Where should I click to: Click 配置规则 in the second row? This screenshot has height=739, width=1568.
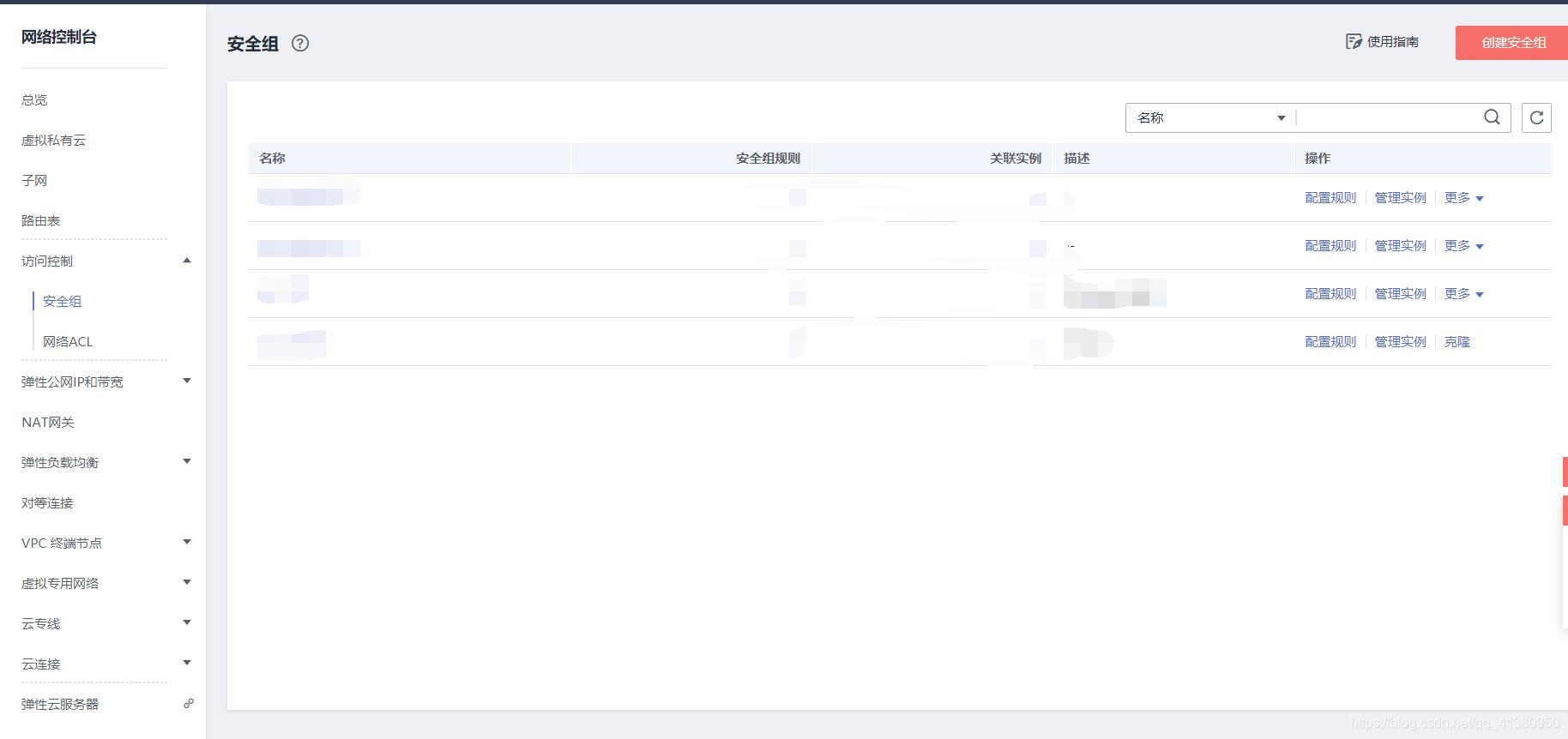[1330, 246]
